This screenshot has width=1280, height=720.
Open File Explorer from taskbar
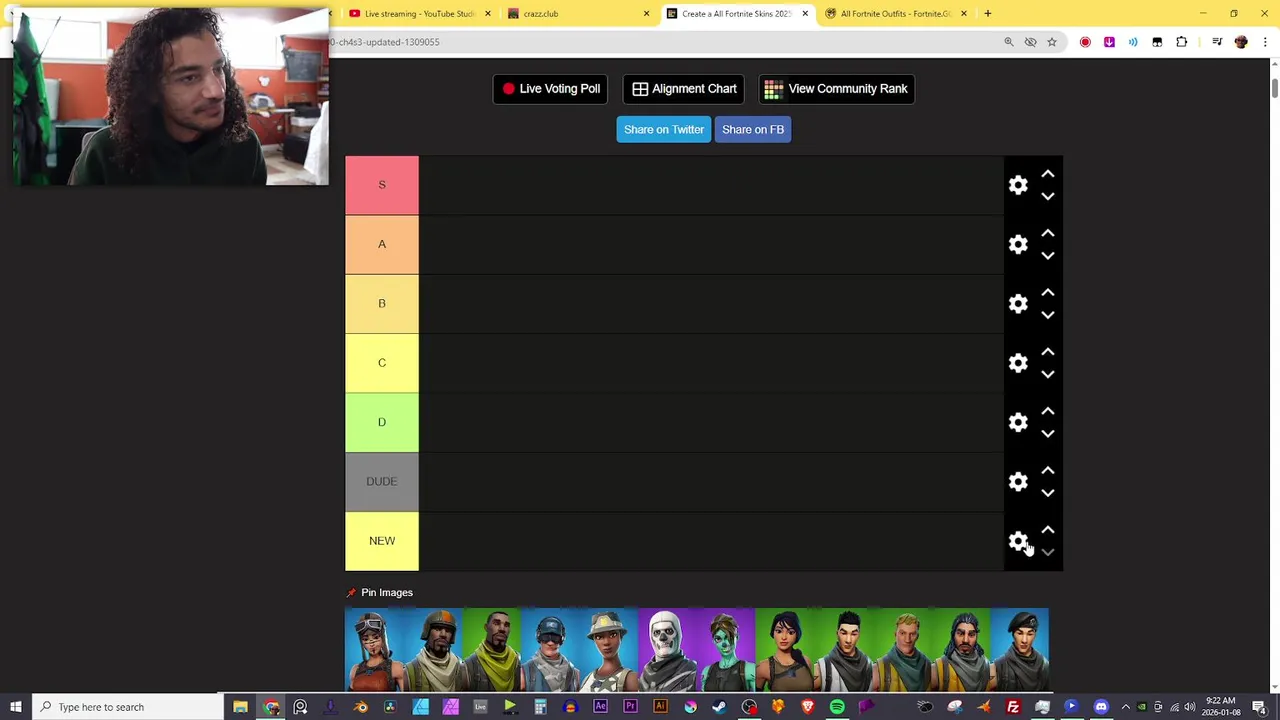coord(240,707)
